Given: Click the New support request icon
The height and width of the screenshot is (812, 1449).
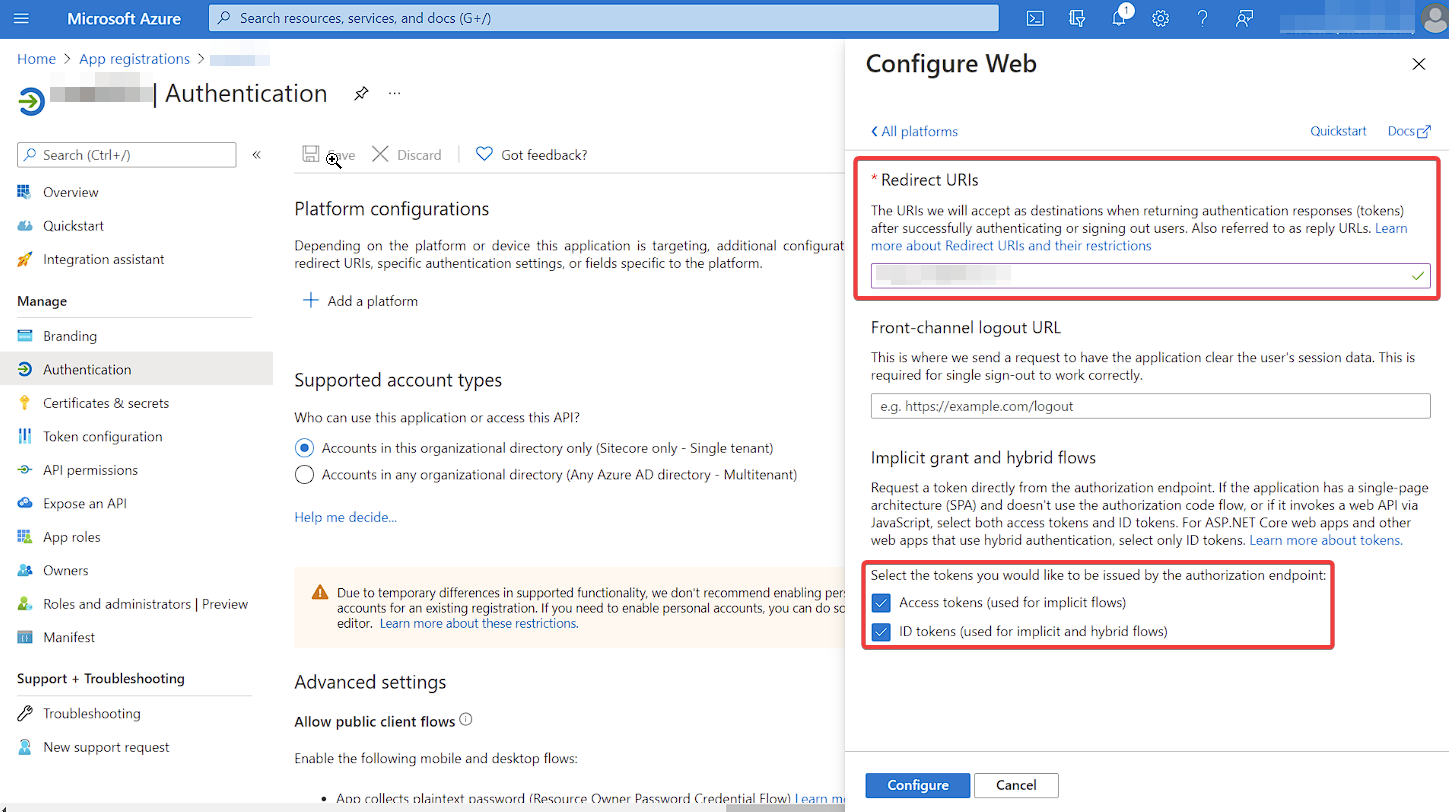Looking at the screenshot, I should (25, 747).
